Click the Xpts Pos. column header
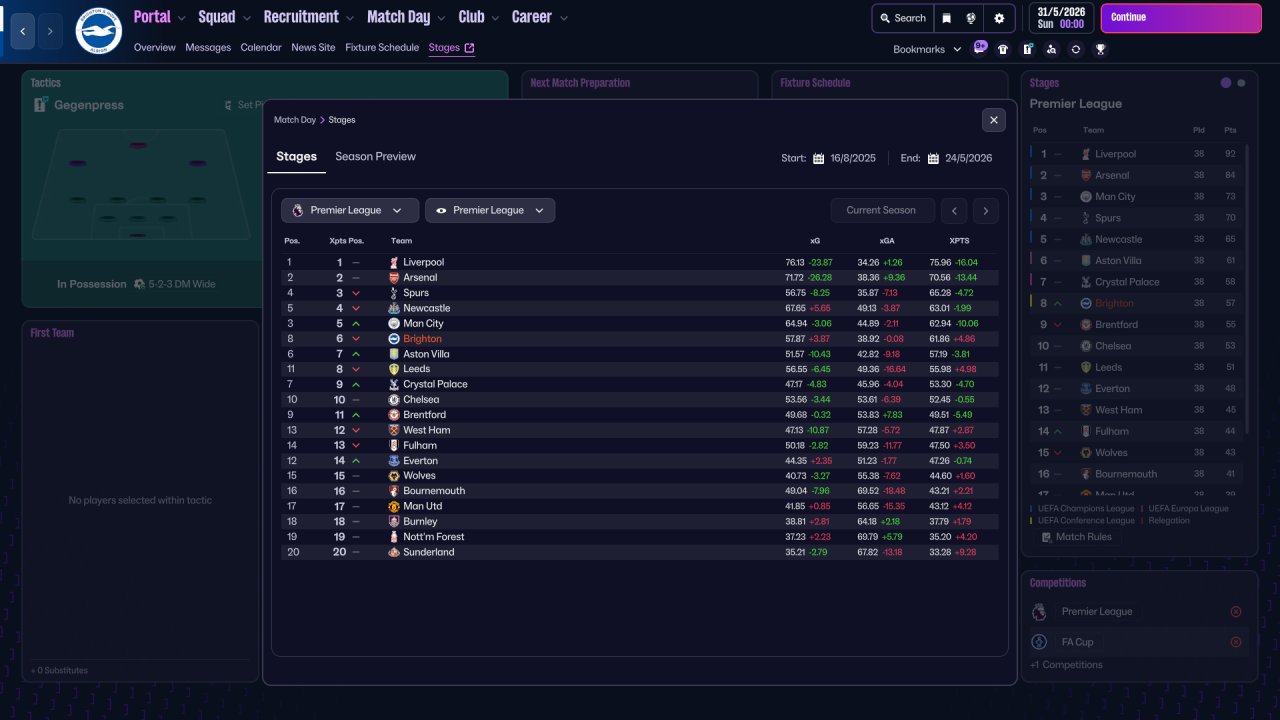Viewport: 1280px width, 720px height. point(346,241)
